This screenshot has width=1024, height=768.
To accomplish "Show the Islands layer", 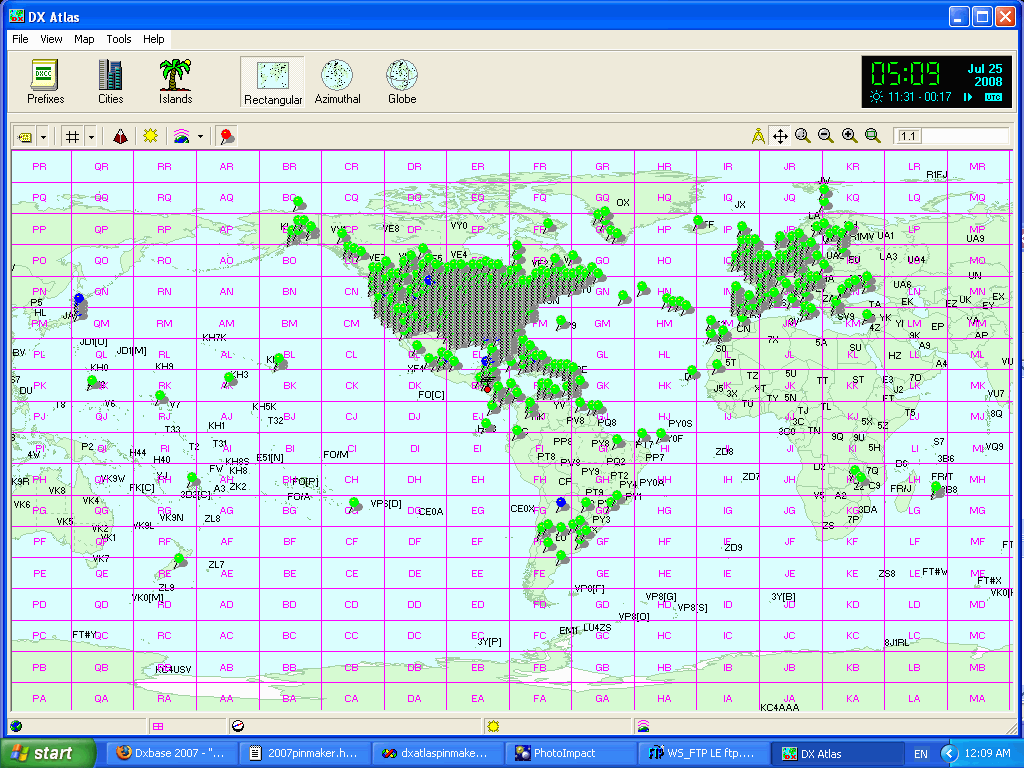I will click(175, 81).
